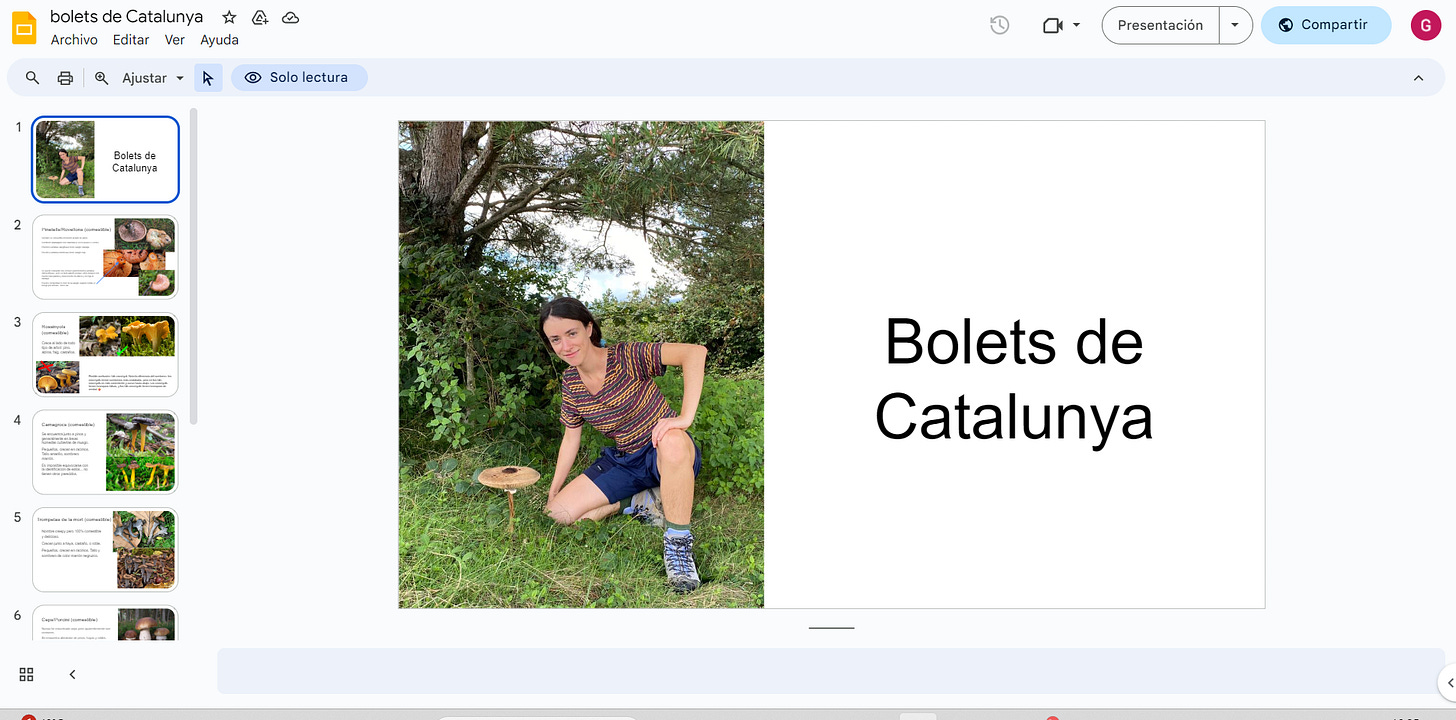Open grid view of slides
The height and width of the screenshot is (720, 1456).
[x=27, y=674]
